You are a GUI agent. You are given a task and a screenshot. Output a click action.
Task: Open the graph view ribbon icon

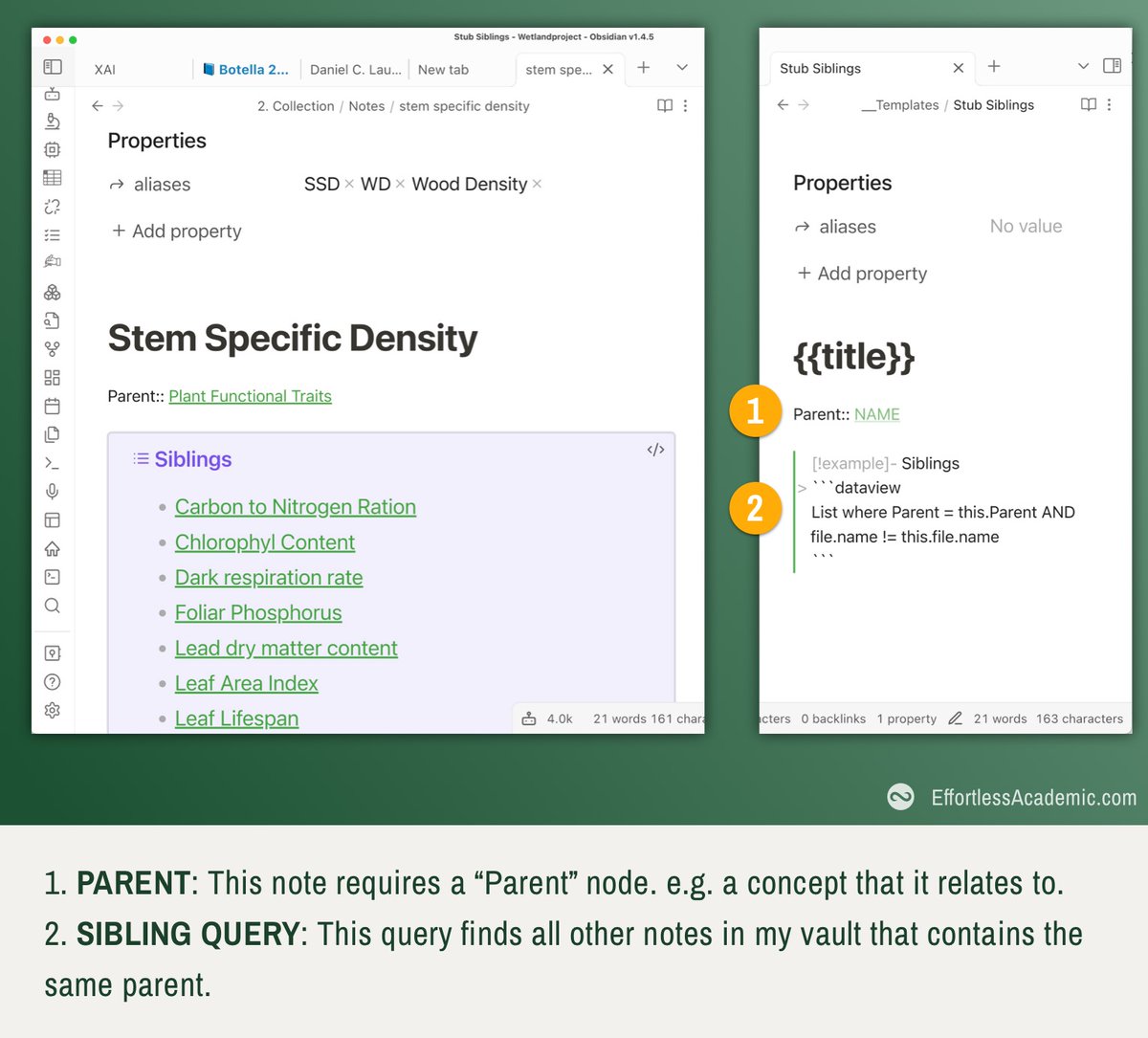coord(53,349)
